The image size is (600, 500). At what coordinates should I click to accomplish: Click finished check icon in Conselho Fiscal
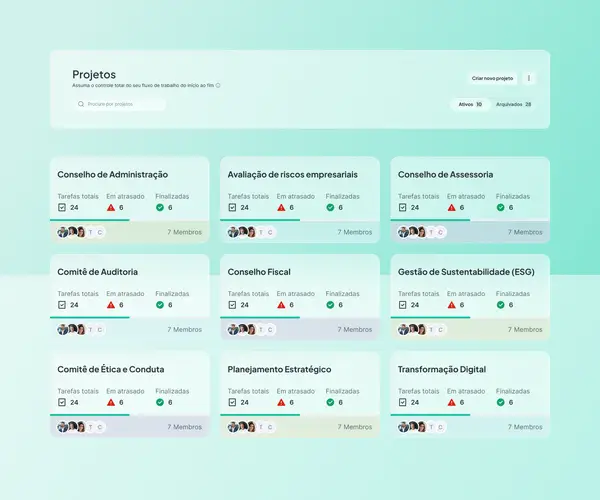coord(330,305)
